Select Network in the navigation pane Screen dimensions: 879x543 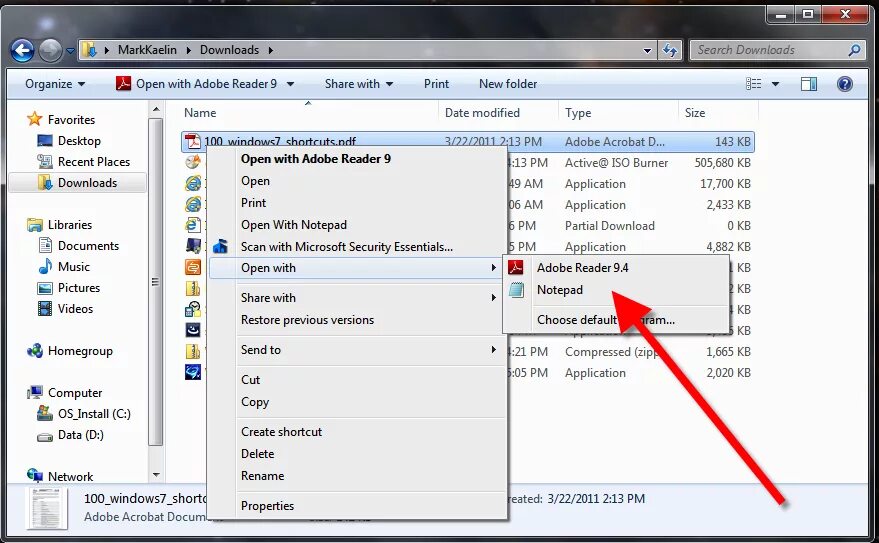pos(70,477)
